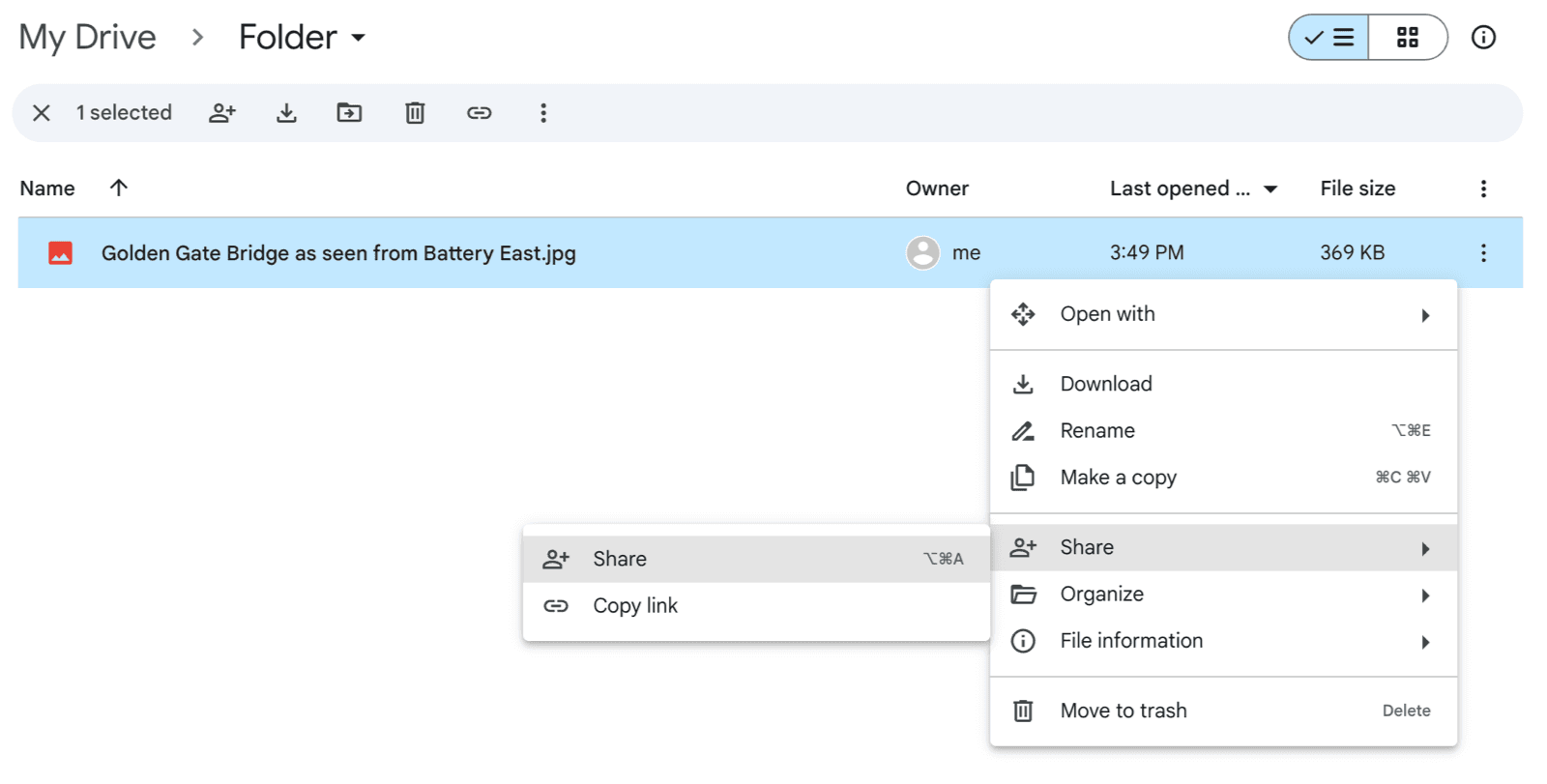Reverse the sort direction arrow by Name
1547x784 pixels.
coord(119,188)
